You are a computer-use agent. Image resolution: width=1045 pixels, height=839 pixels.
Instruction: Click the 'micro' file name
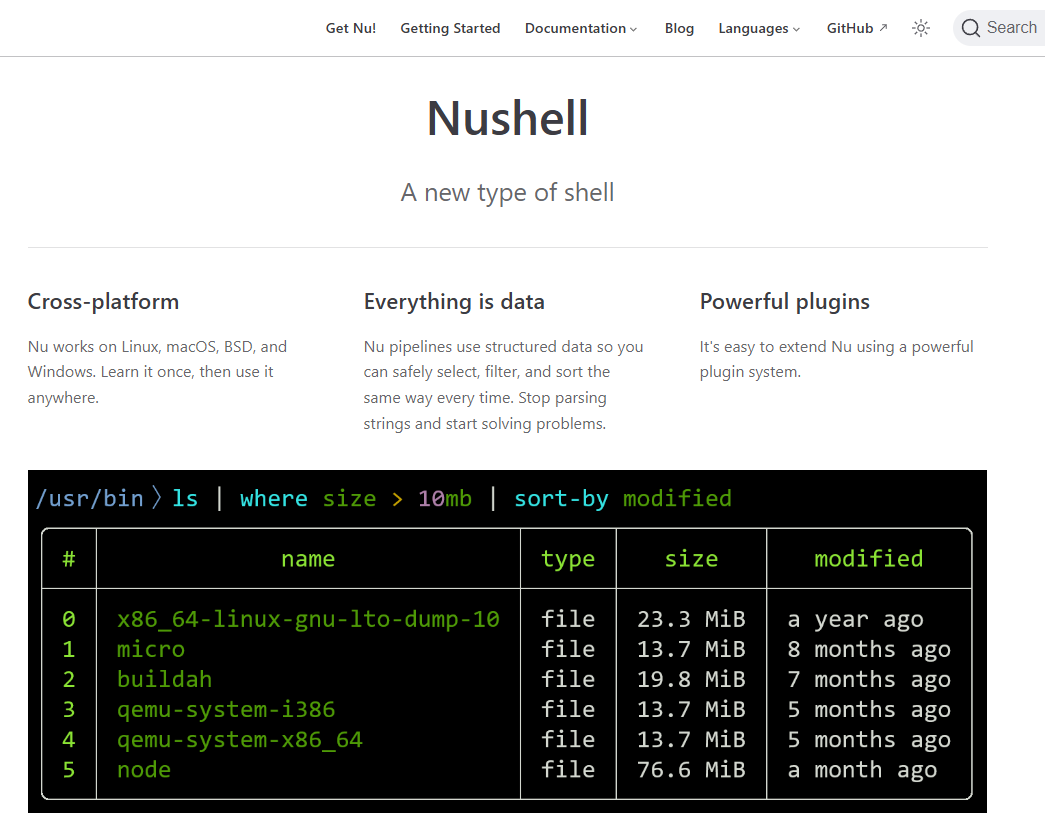(x=151, y=649)
